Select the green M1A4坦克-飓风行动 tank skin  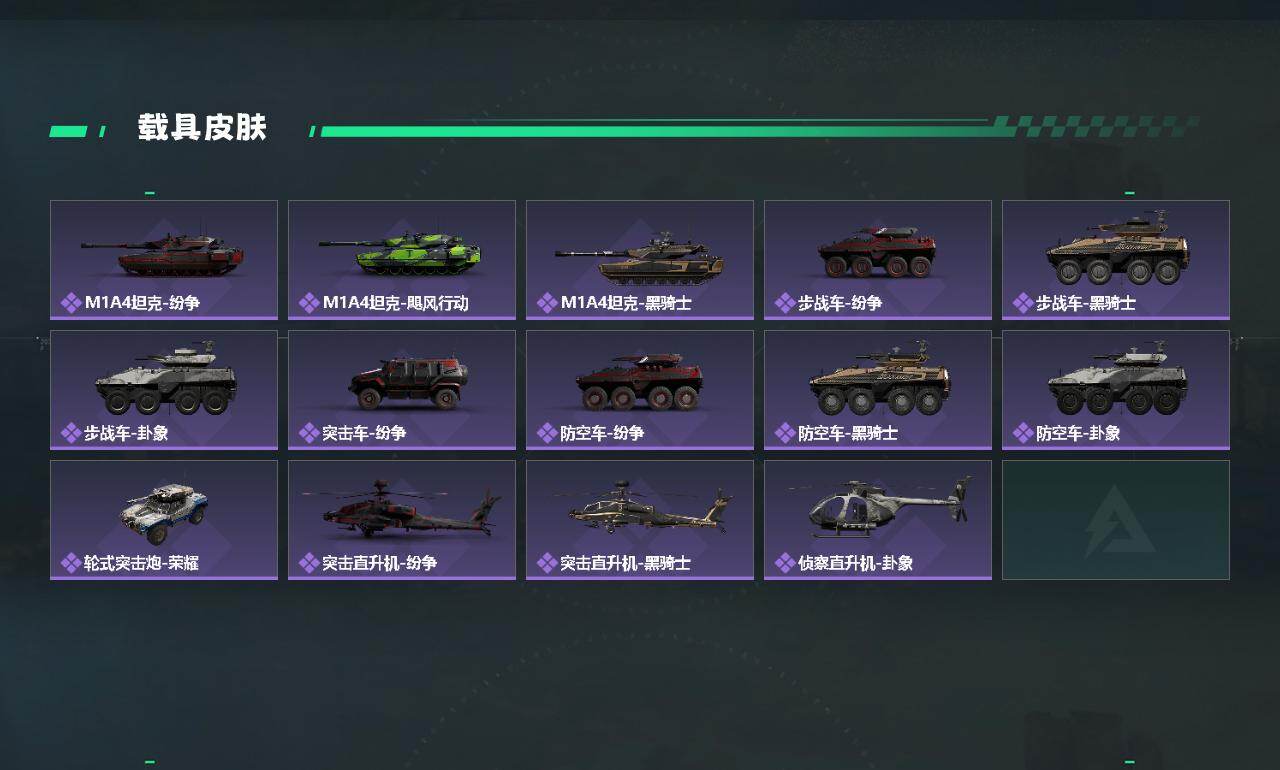coord(402,260)
